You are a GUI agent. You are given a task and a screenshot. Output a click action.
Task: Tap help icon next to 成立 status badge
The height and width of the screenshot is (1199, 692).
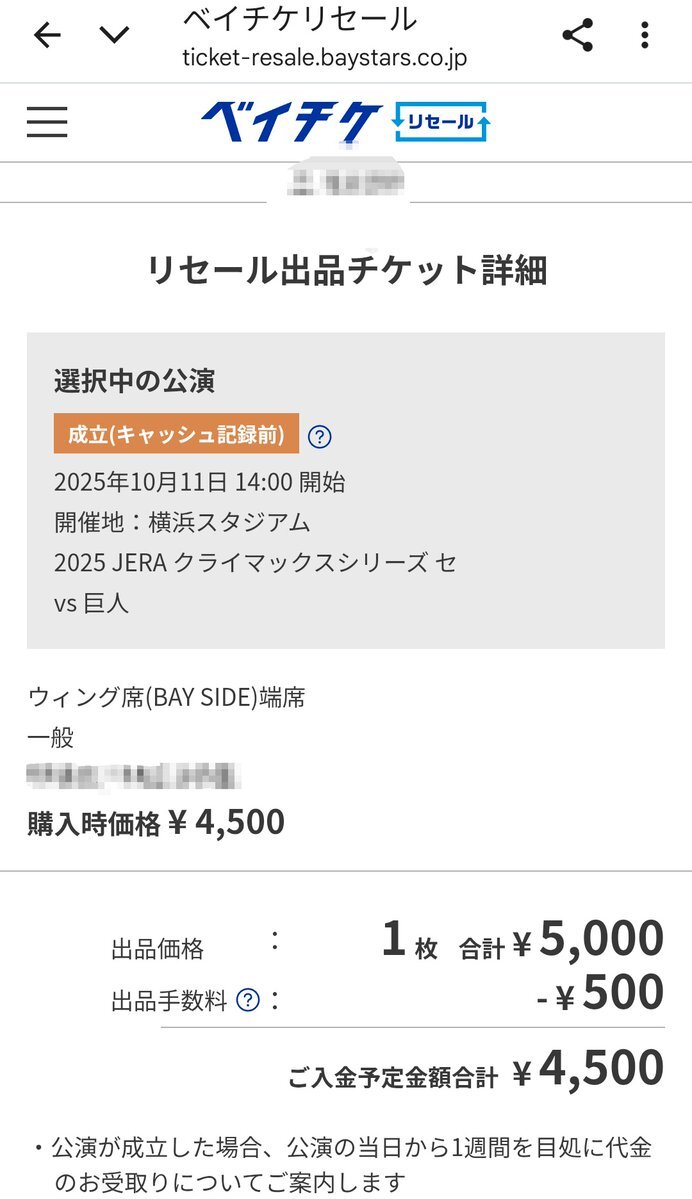[x=319, y=436]
